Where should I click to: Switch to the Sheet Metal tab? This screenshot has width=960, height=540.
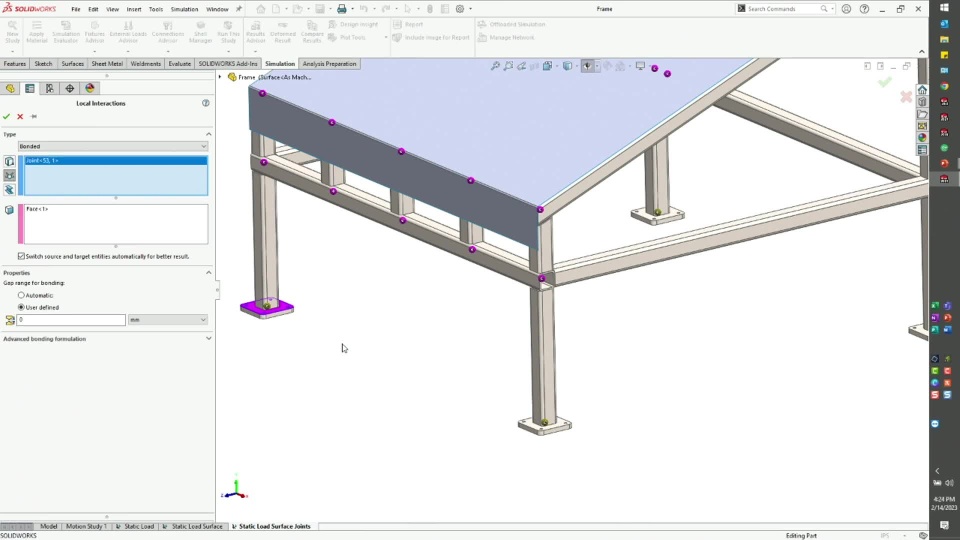(x=107, y=64)
